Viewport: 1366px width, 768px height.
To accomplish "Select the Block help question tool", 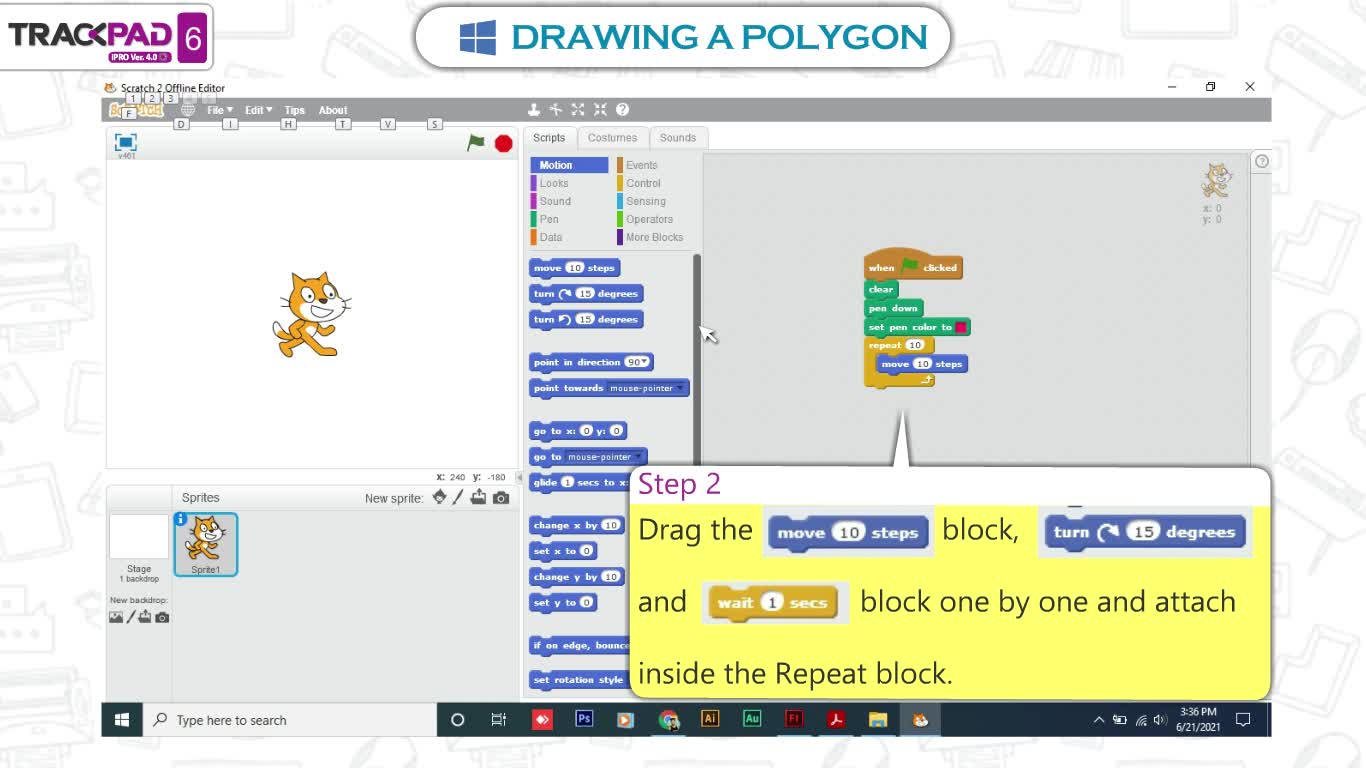I will [x=622, y=110].
